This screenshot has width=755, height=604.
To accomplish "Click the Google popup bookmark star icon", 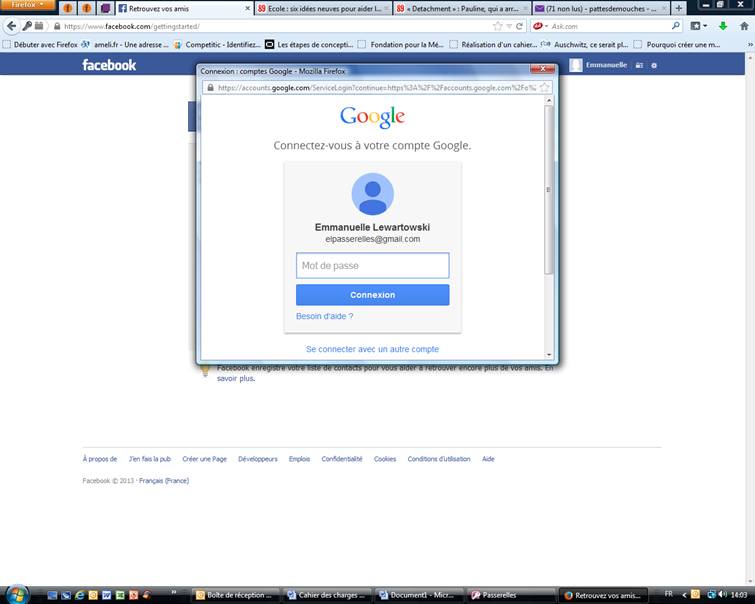I will [545, 88].
